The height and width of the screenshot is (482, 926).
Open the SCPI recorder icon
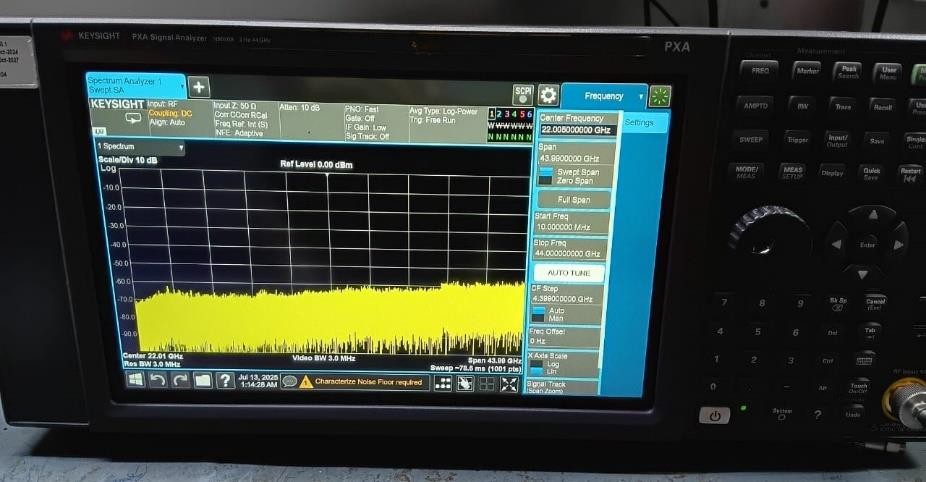(x=523, y=94)
